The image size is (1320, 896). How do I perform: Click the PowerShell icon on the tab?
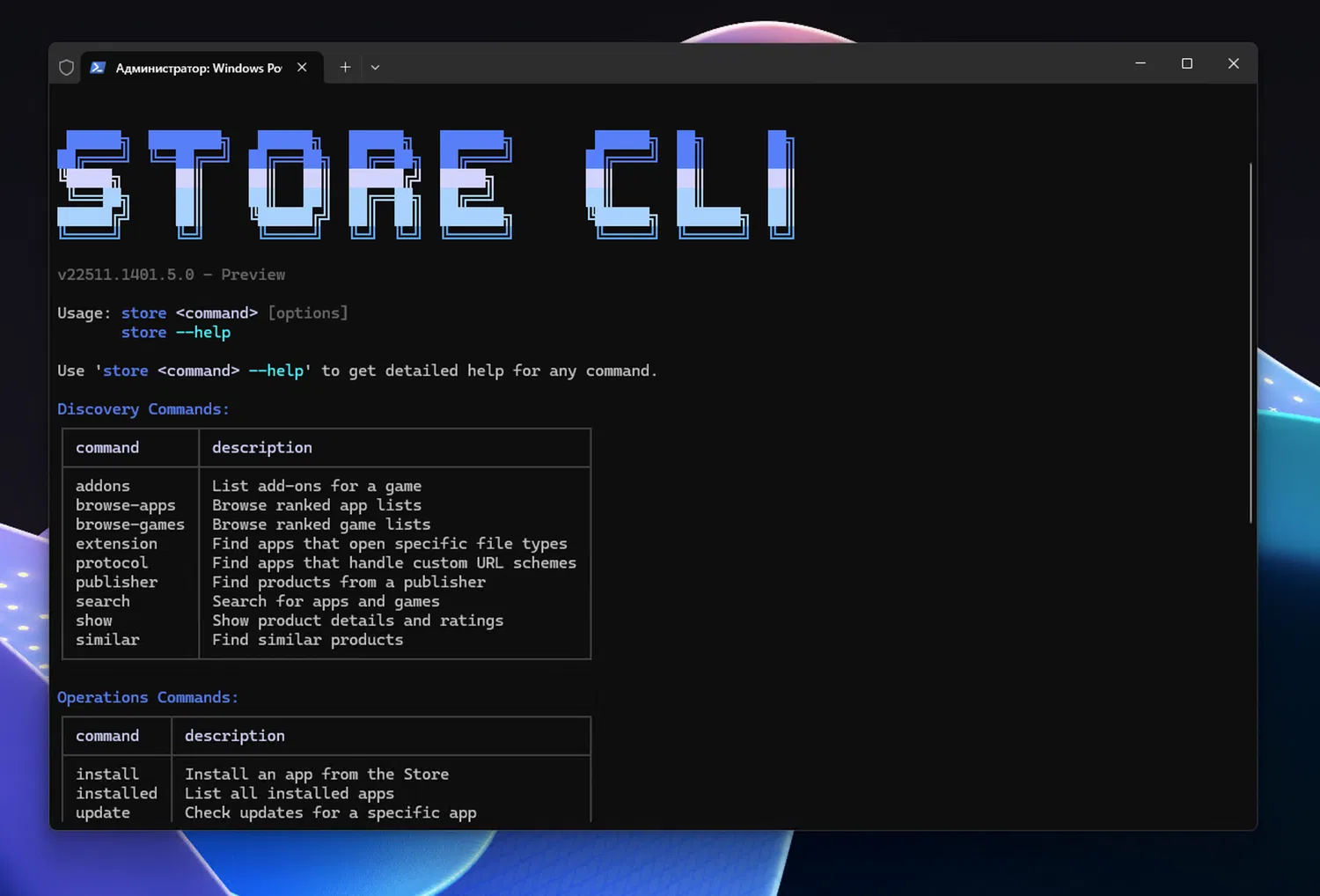click(x=98, y=67)
